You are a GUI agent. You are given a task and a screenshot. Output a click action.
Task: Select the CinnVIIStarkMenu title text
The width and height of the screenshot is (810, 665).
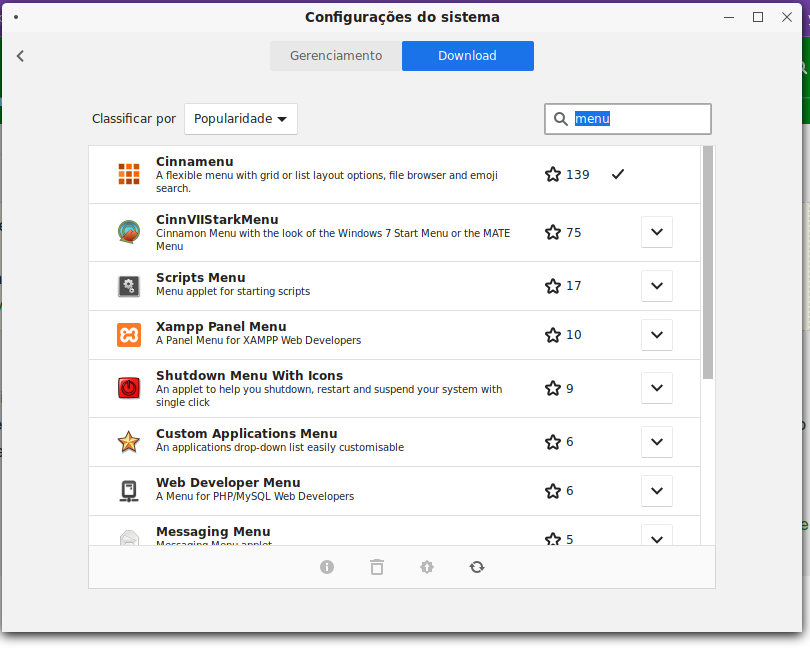coord(217,220)
